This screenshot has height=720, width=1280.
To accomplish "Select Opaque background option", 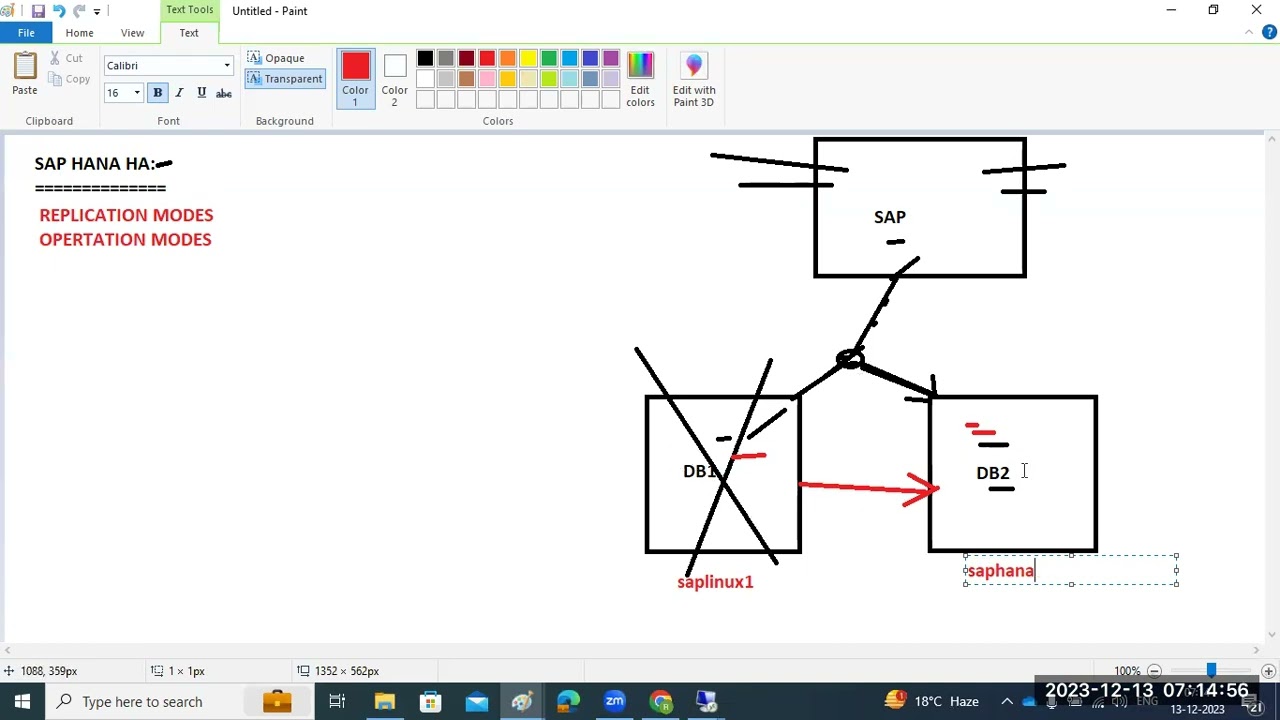I will [x=276, y=58].
